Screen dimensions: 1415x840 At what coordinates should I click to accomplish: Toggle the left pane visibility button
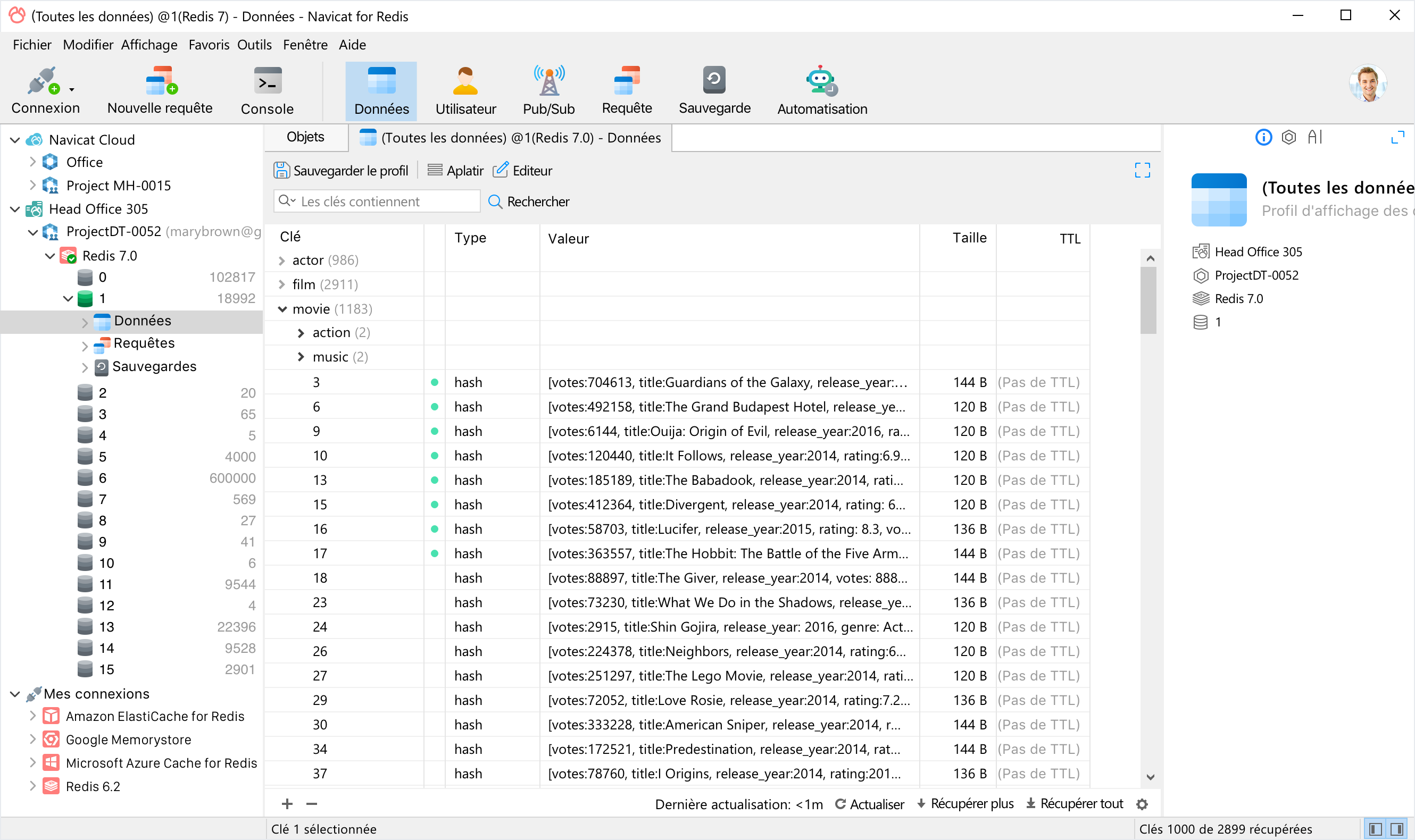click(x=1375, y=829)
